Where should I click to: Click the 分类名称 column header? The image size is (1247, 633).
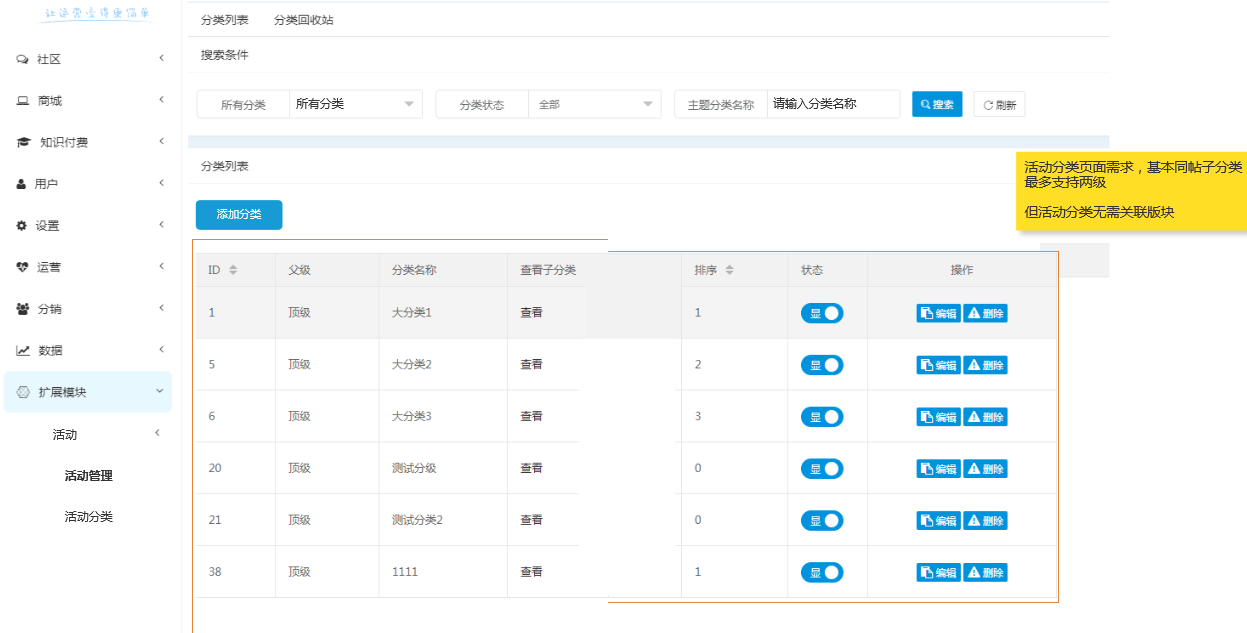414,271
